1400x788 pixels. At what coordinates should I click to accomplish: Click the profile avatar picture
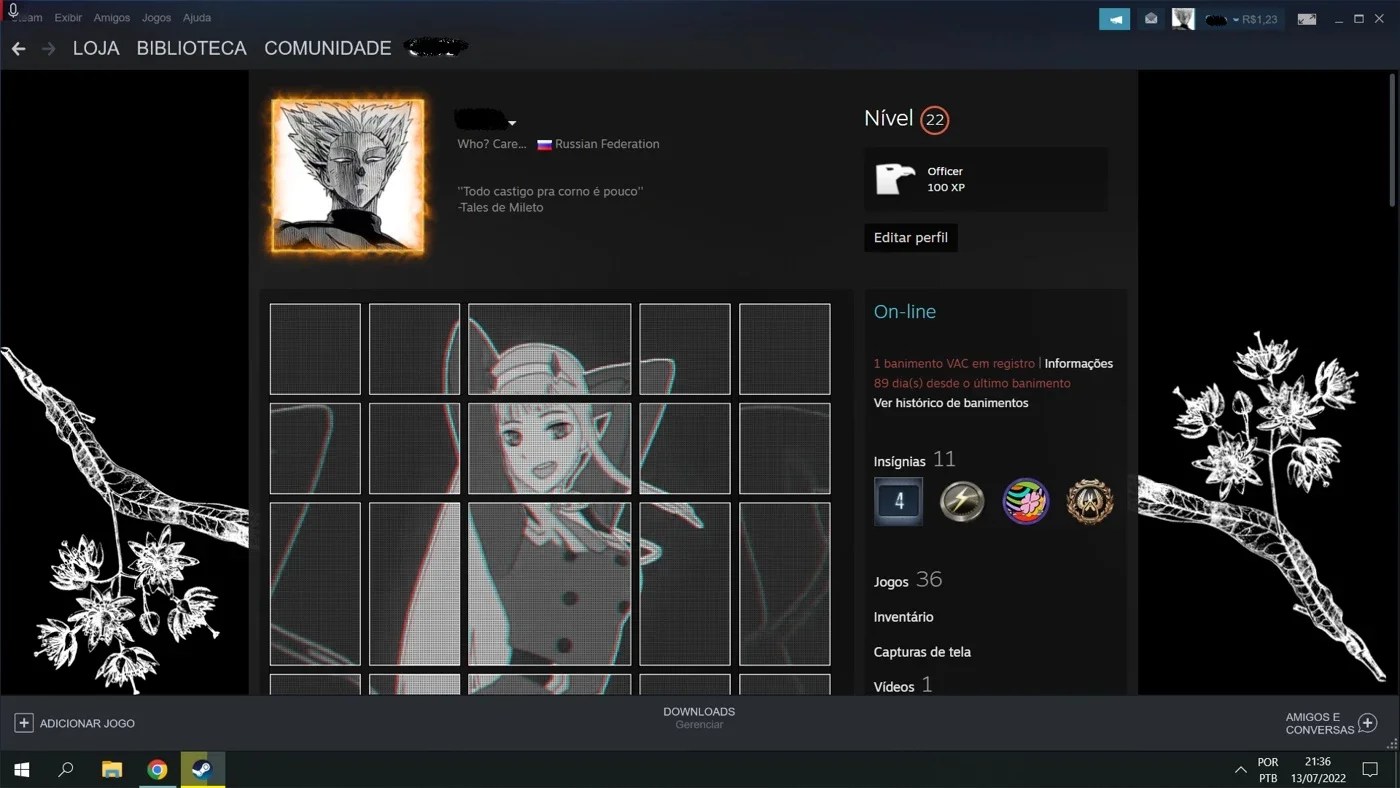pos(348,175)
